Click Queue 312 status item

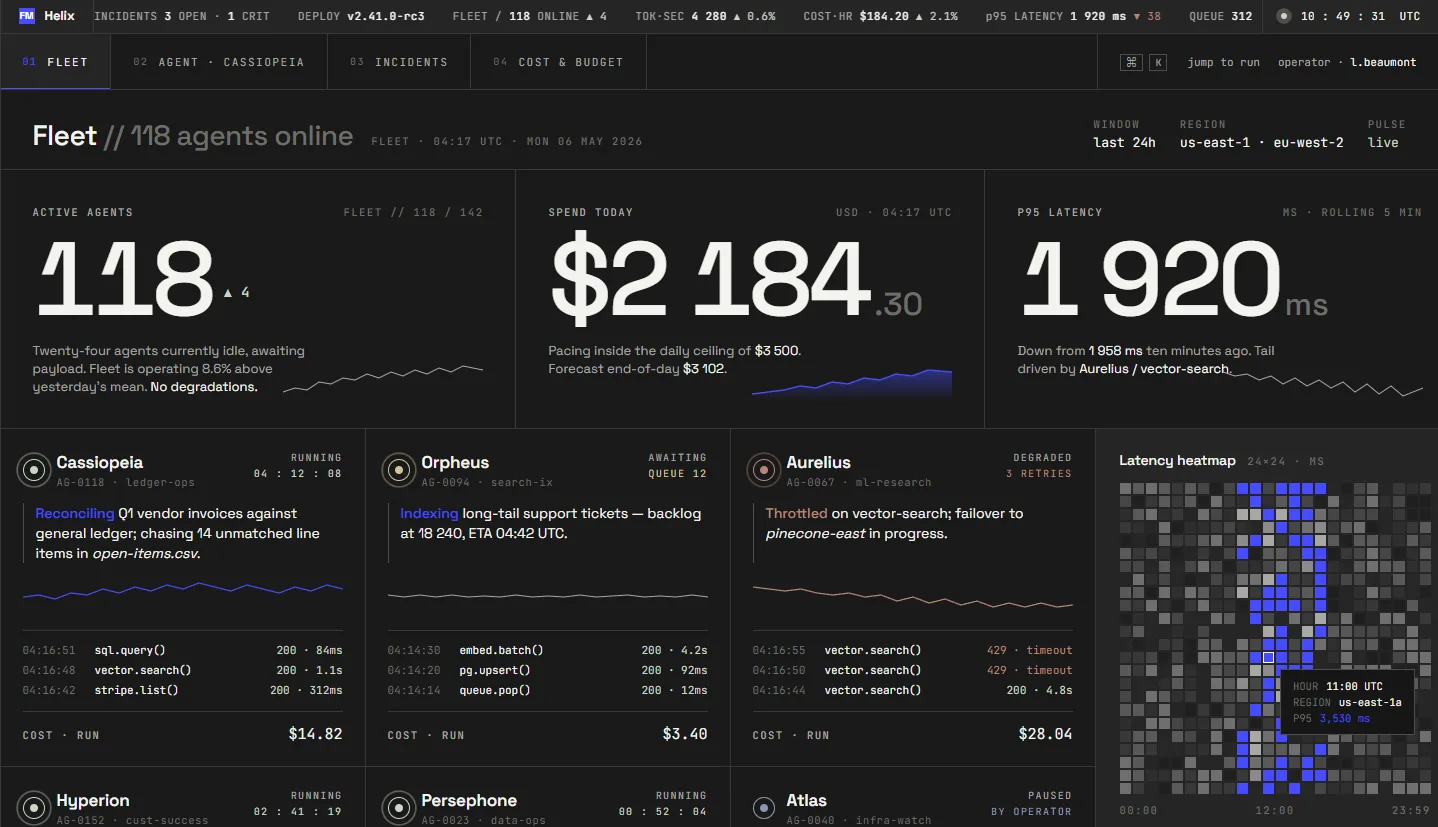(1220, 16)
